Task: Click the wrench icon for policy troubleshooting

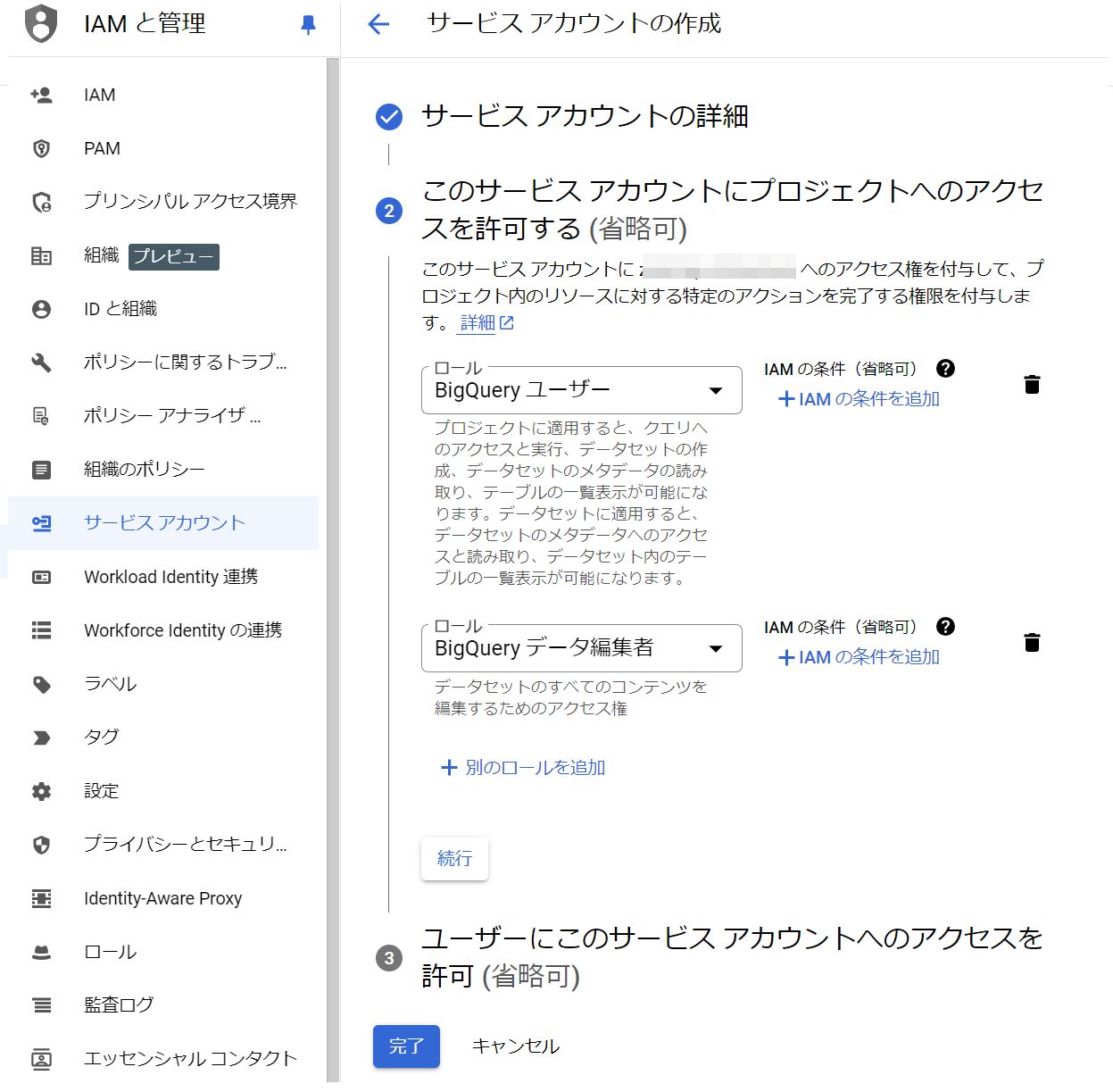Action: pos(41,363)
